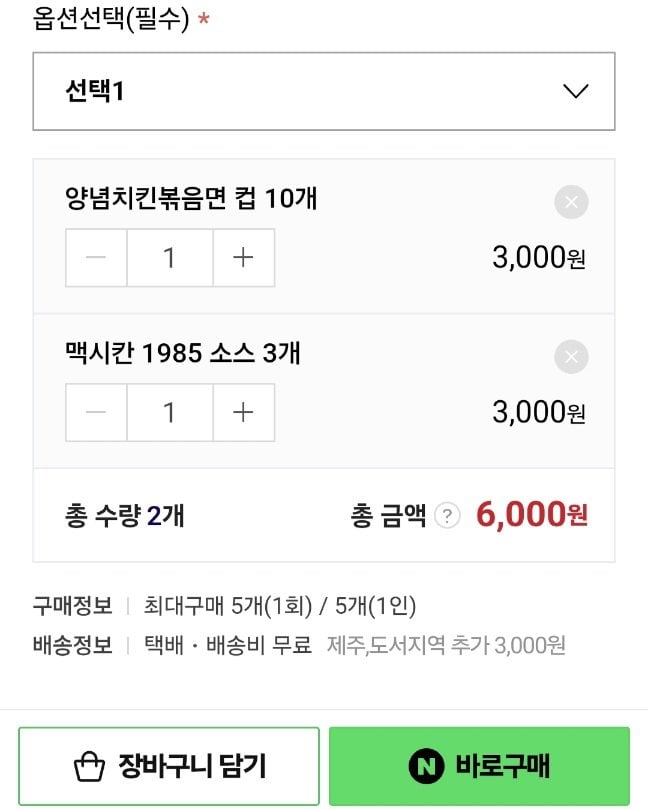Open the 선택1 option dropdown
Viewport: 648px width, 810px height.
pyautogui.click(x=323, y=91)
